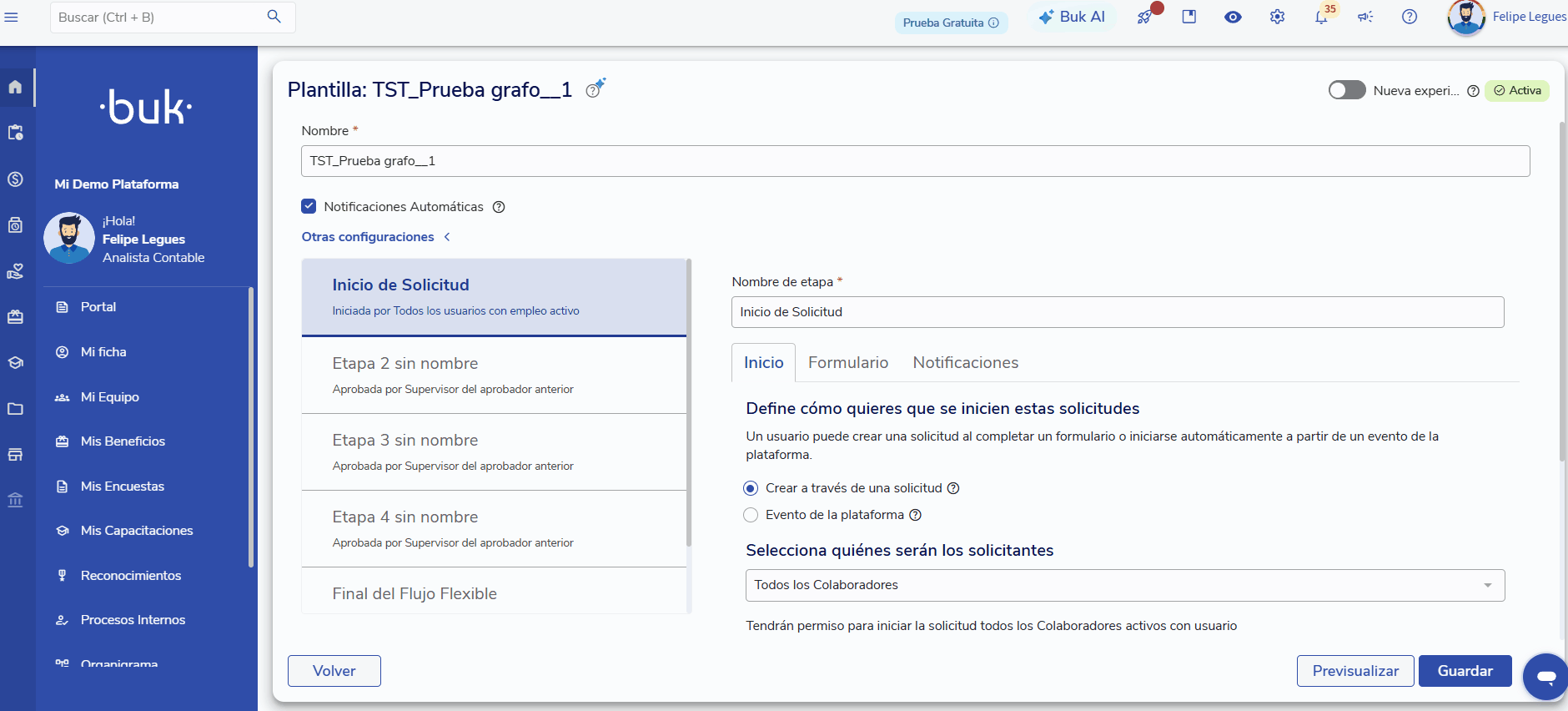1568x711 pixels.
Task: Select the Inicio de Solicitud stage
Action: coord(494,297)
